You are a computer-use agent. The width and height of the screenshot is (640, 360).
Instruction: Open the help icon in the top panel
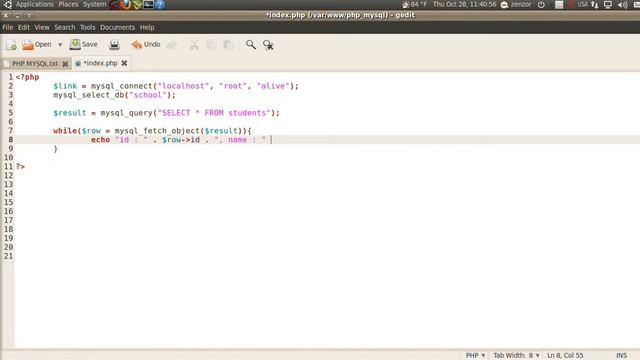[160, 4]
